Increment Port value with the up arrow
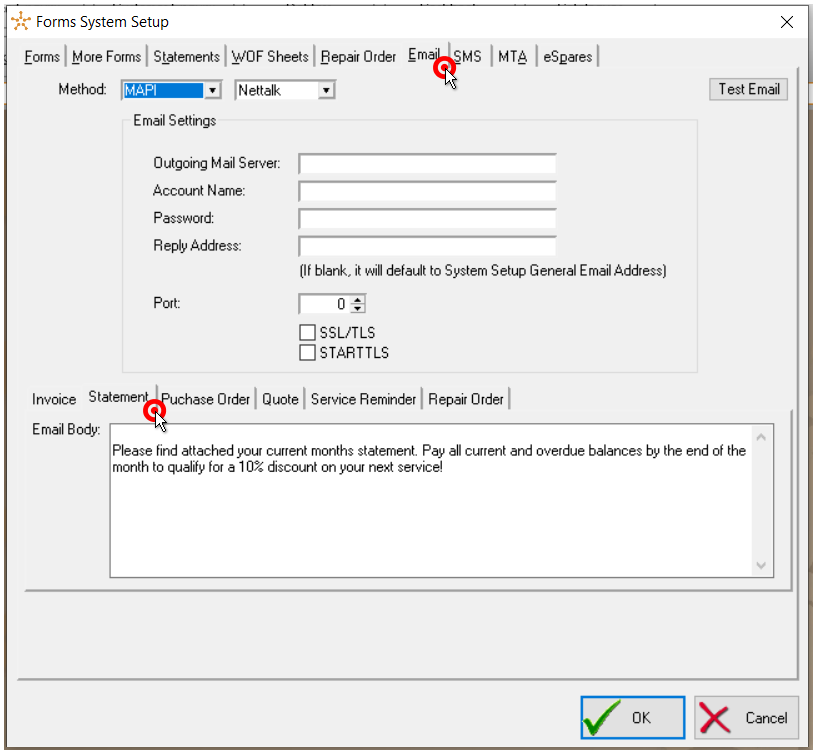 pos(355,300)
